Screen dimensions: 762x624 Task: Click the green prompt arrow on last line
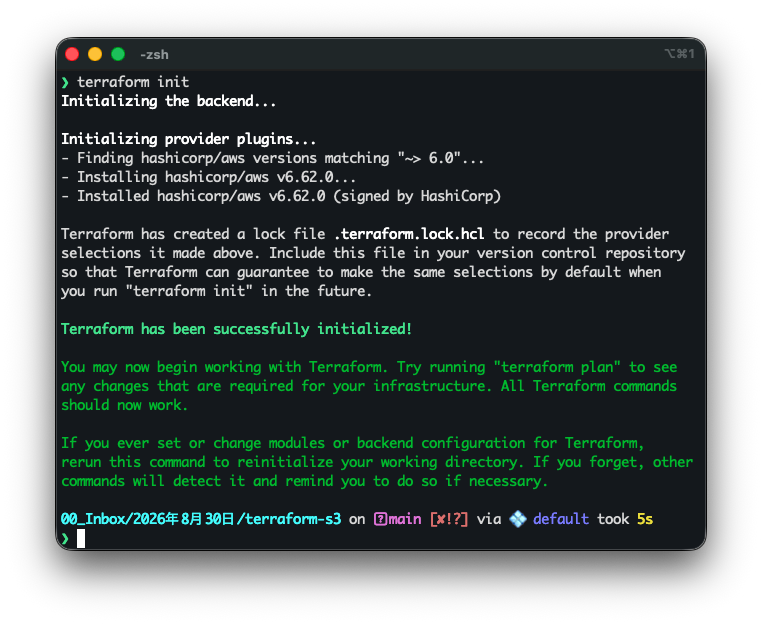point(65,538)
